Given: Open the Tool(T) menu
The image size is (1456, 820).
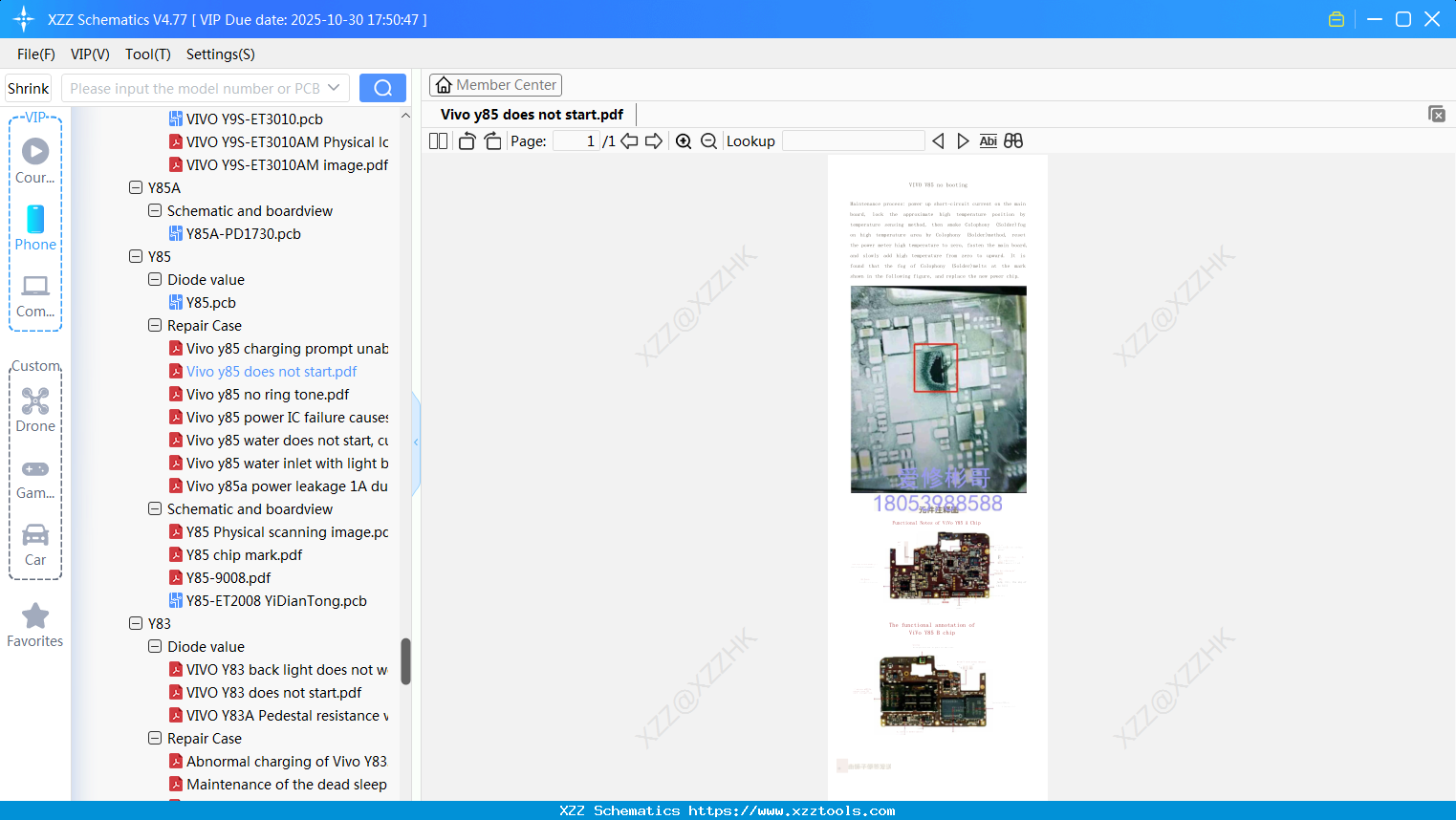Looking at the screenshot, I should click(x=148, y=54).
